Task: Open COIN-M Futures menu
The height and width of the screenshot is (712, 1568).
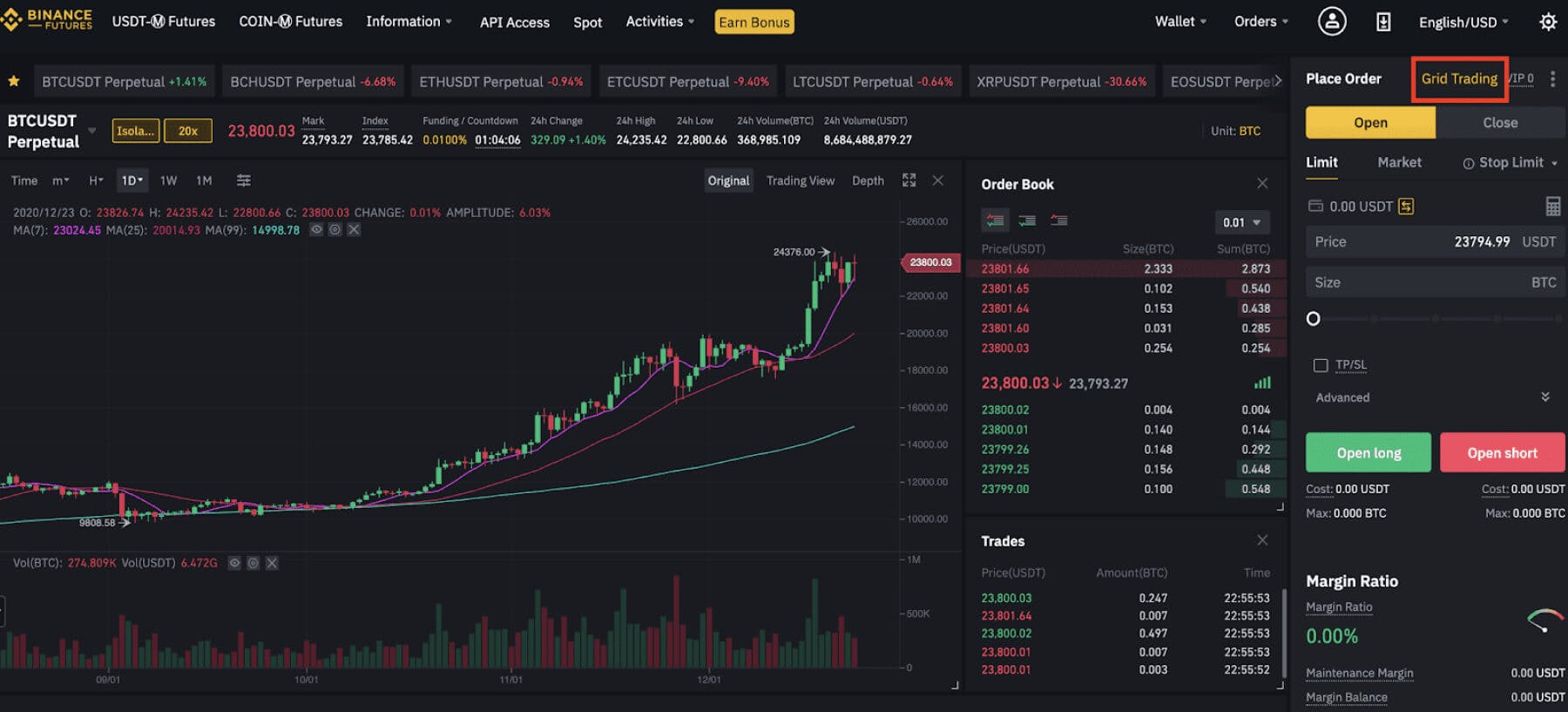Action: pyautogui.click(x=291, y=21)
